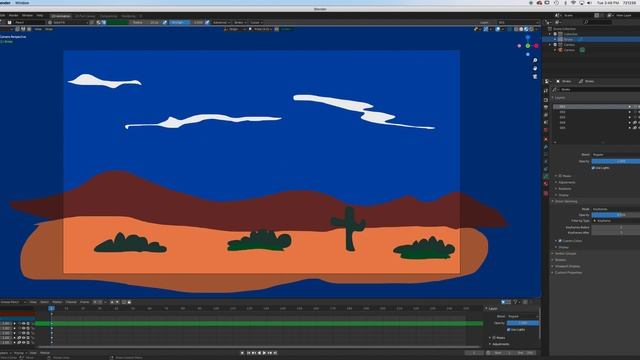This screenshot has width=640, height=360.
Task: Click the strength pen pressure icon
Action: [x=207, y=22]
